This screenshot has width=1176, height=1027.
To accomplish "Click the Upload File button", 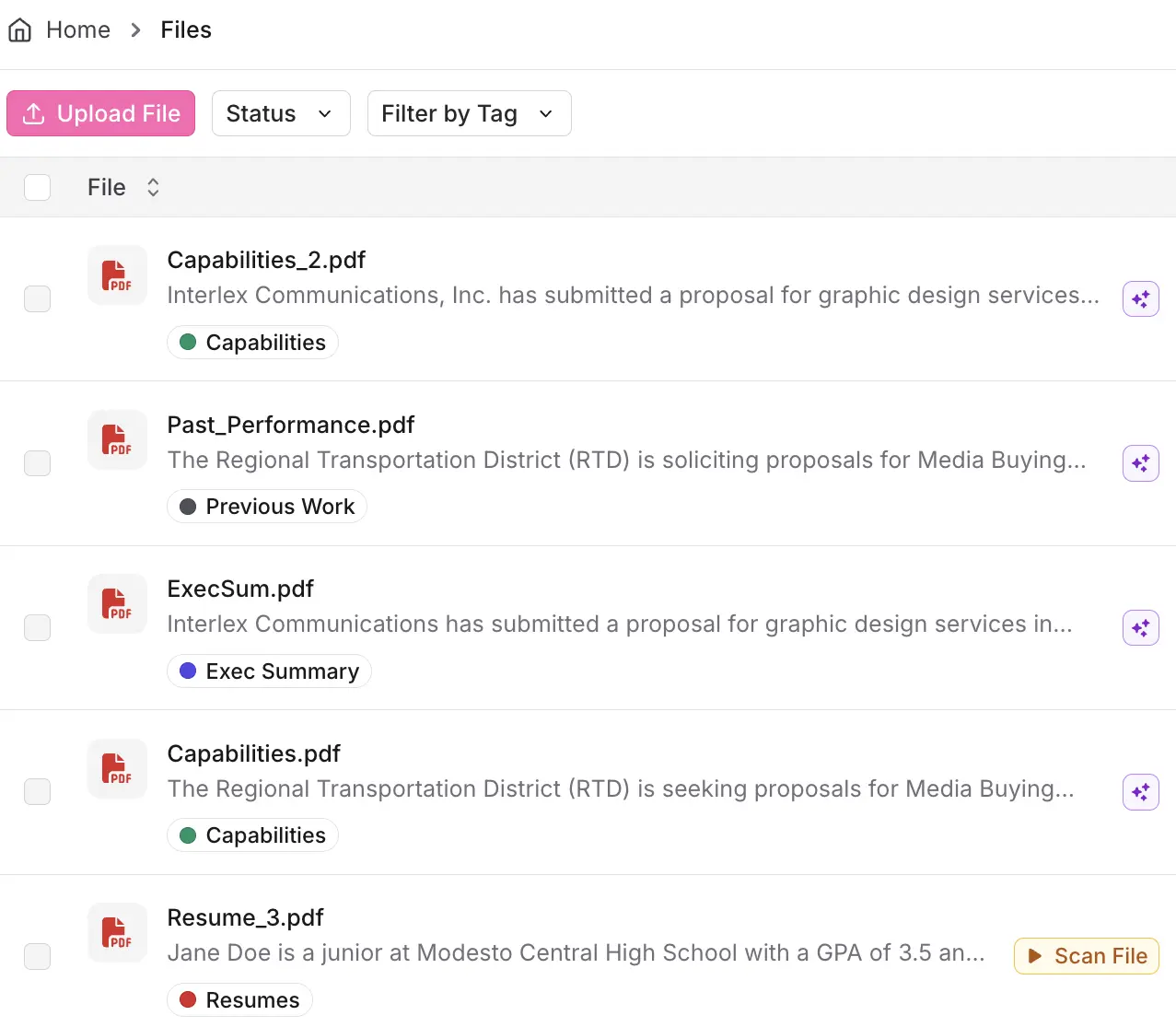I will coord(100,112).
